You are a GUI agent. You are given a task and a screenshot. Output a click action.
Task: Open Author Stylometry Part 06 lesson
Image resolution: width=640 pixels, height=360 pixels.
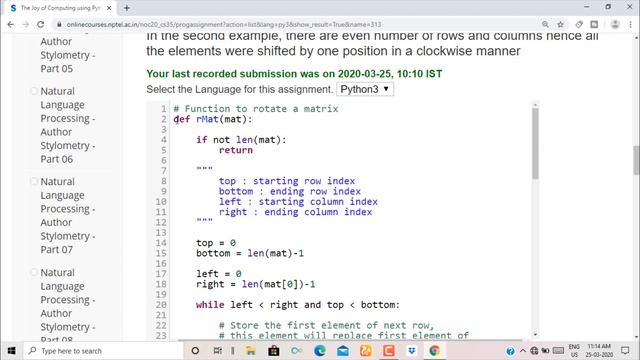[x=67, y=125]
